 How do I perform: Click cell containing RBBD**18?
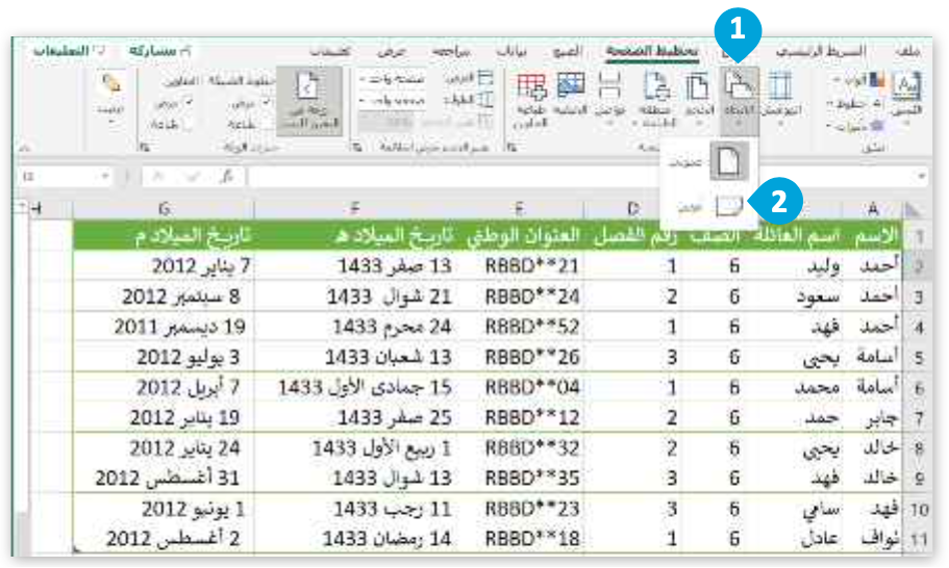[520, 538]
